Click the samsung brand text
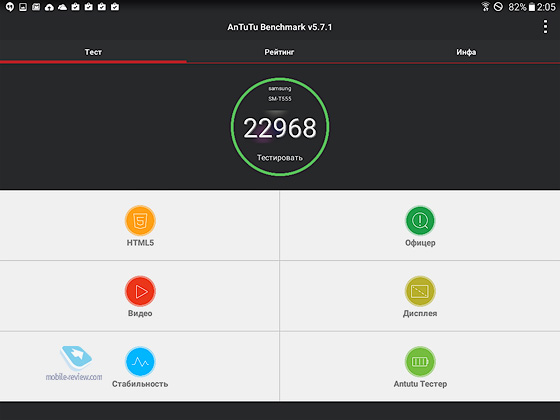Image resolution: width=560 pixels, height=420 pixels. [280, 88]
